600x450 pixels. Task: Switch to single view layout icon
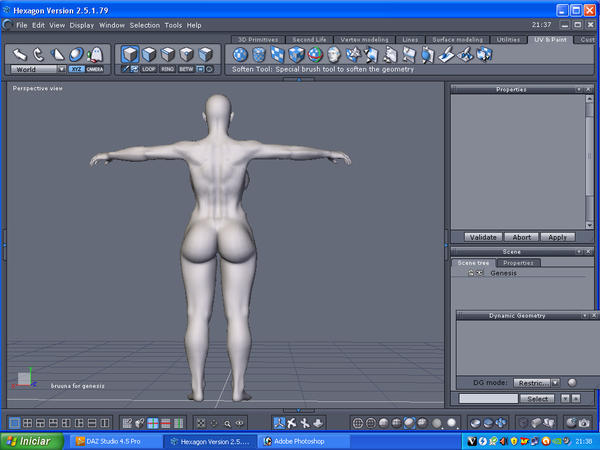(x=13, y=423)
